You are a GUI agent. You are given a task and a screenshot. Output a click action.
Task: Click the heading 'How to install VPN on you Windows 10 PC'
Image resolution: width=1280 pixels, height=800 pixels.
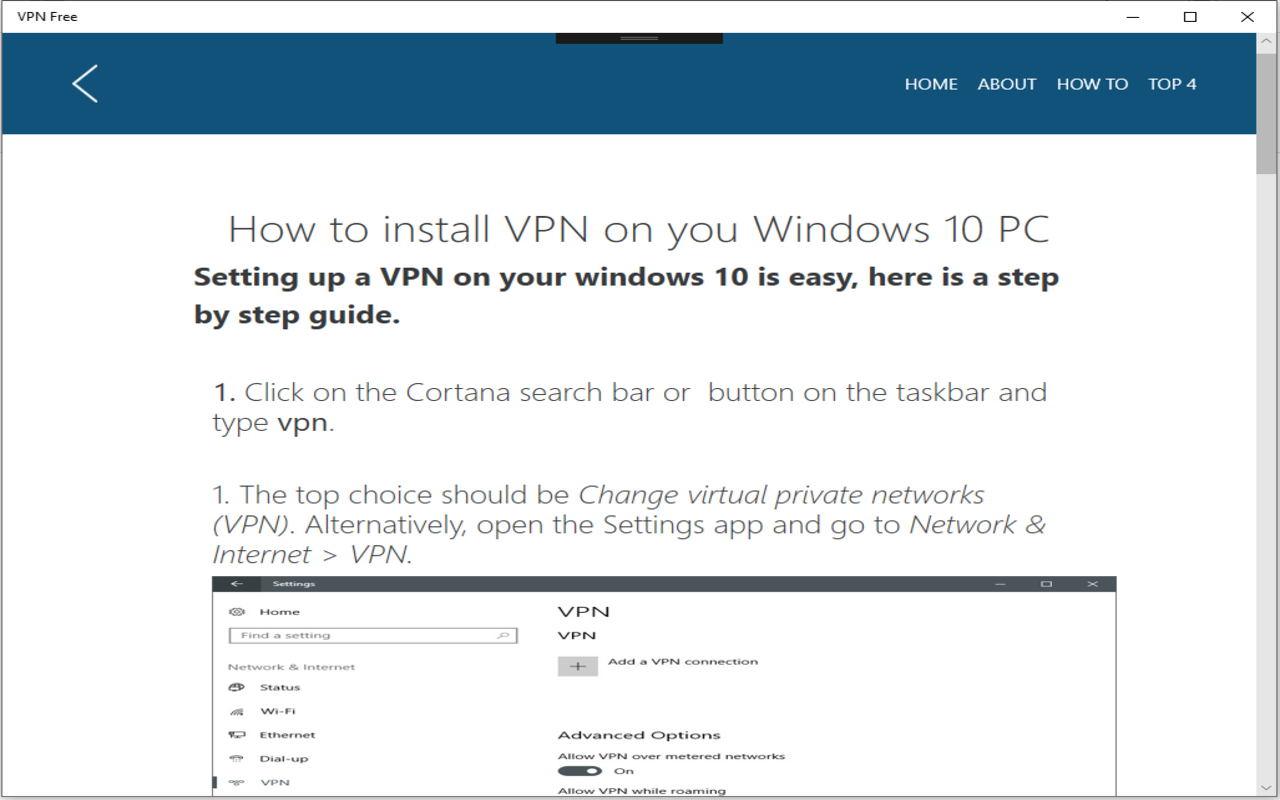pos(639,229)
